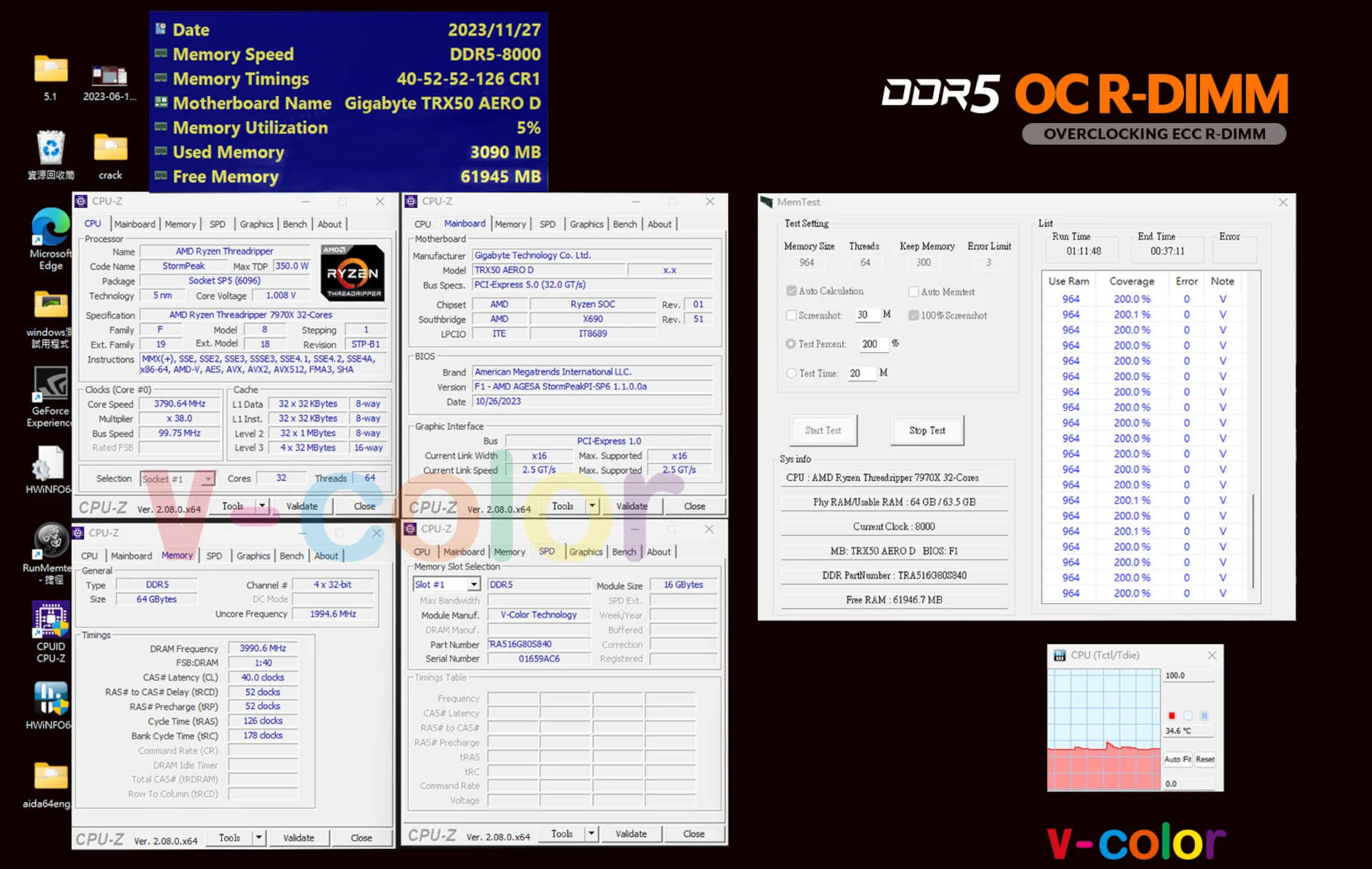Open the 5.1 folder on desktop

(x=51, y=70)
